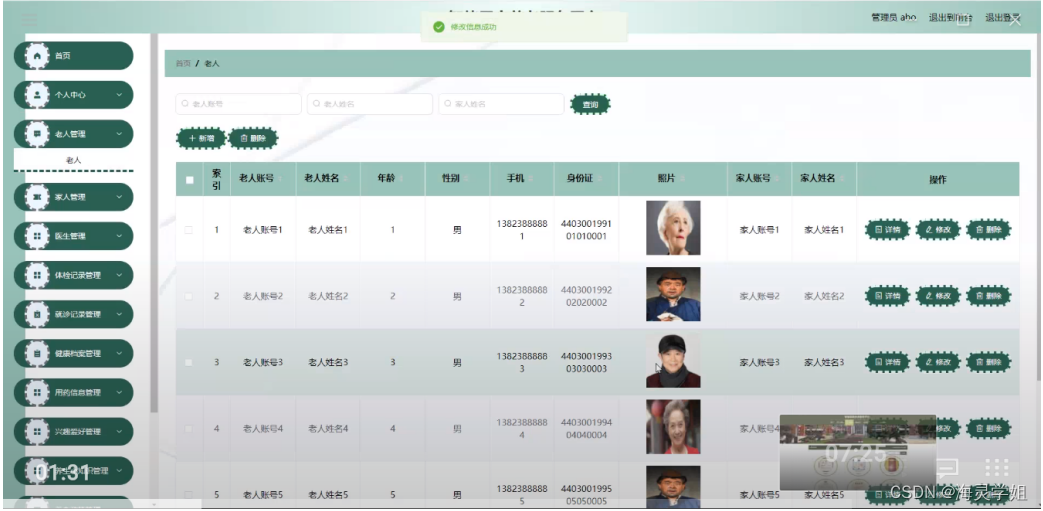Go to 首页 in the breadcrumb

(x=183, y=64)
